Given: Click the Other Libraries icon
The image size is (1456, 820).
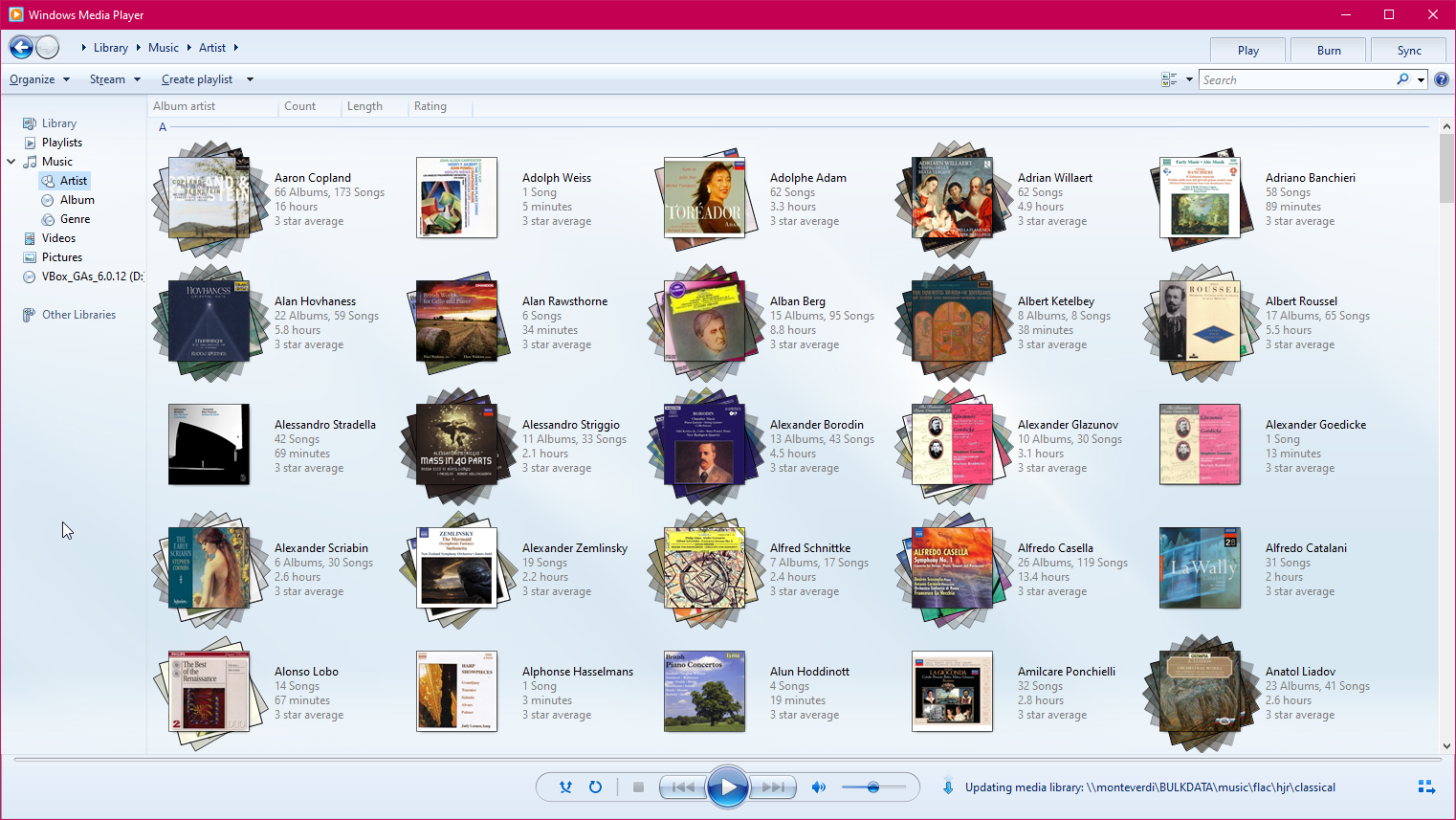Looking at the screenshot, I should coord(30,315).
